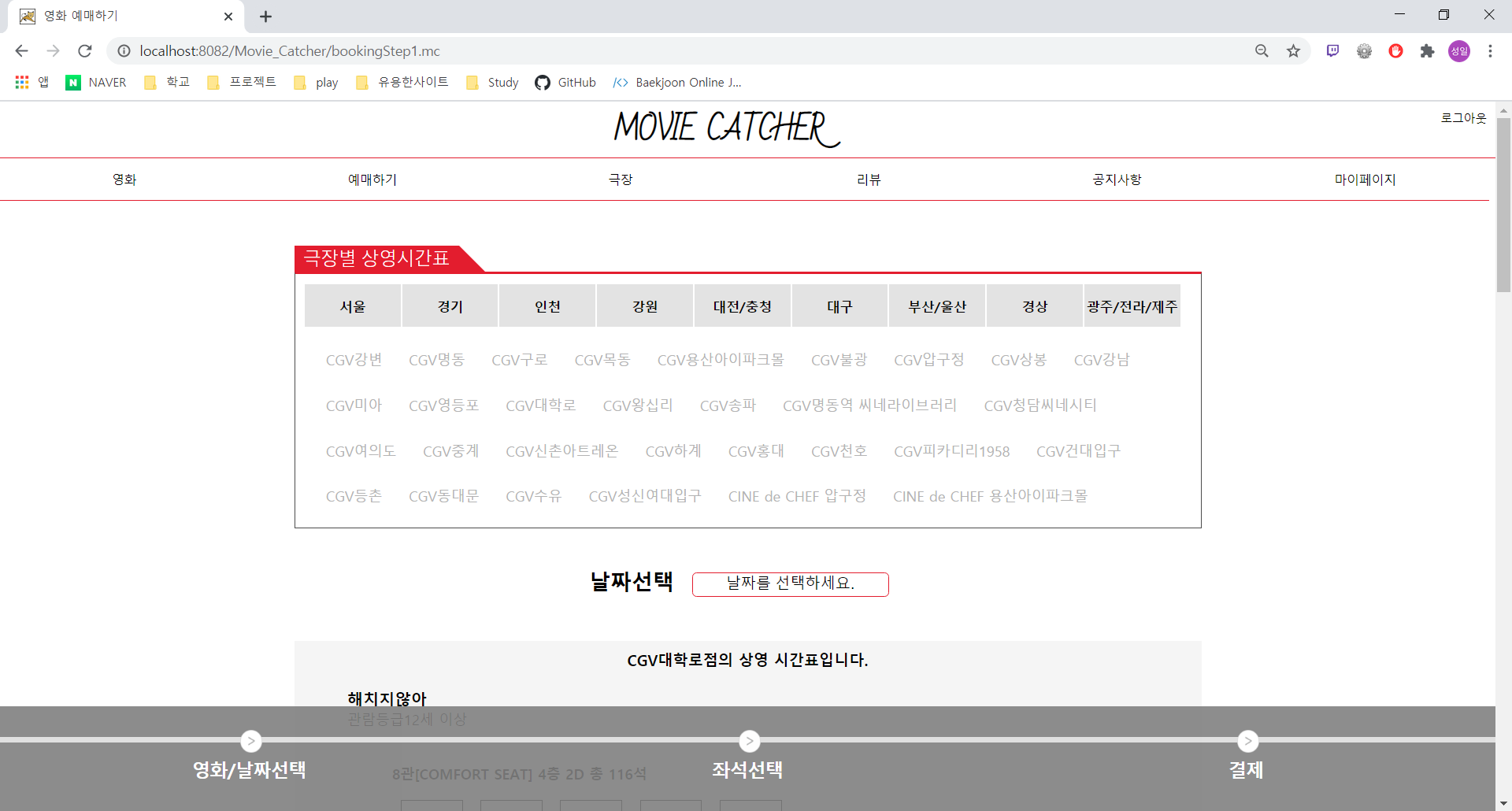Viewport: 1512px width, 811px height.
Task: Open the 날짜를 선택하세요 date selector
Action: tap(790, 583)
